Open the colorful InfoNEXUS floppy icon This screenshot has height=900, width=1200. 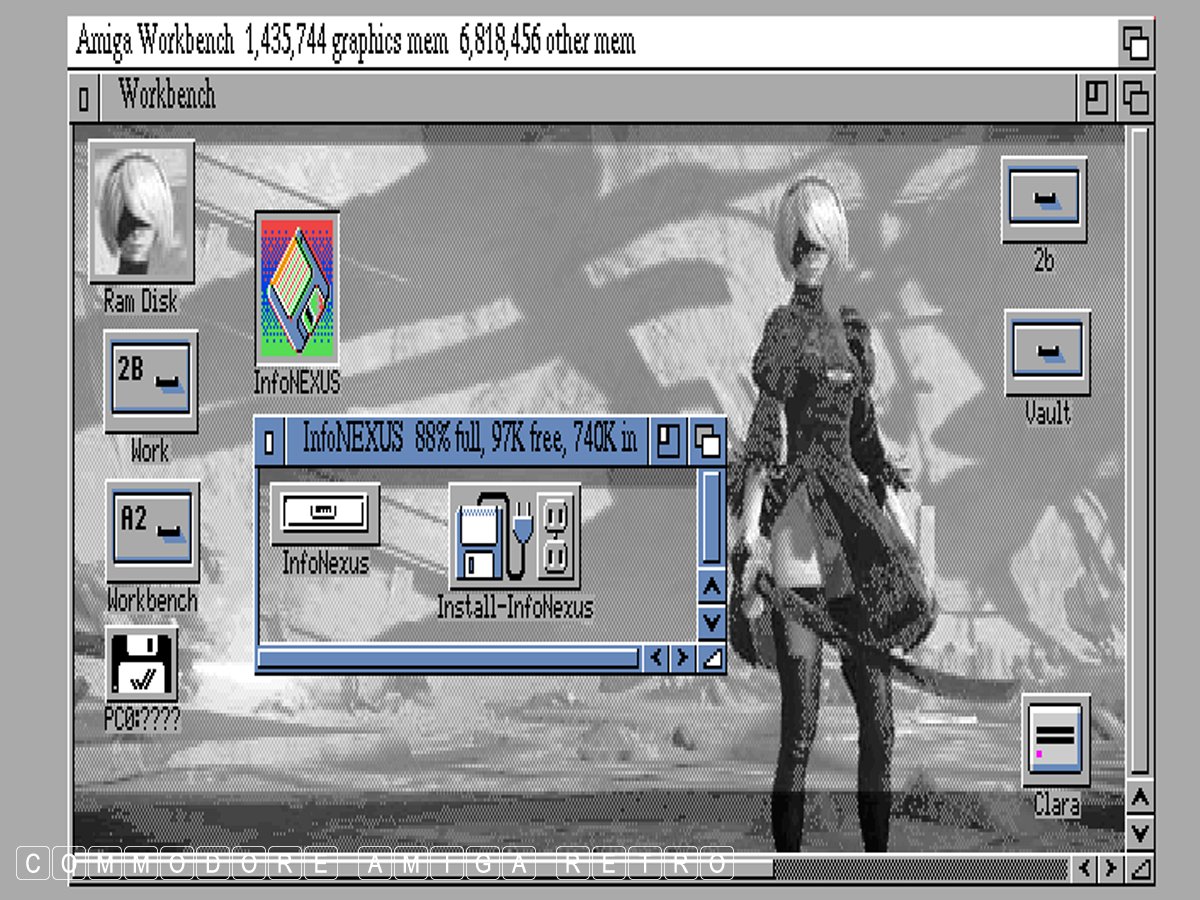pyautogui.click(x=297, y=289)
